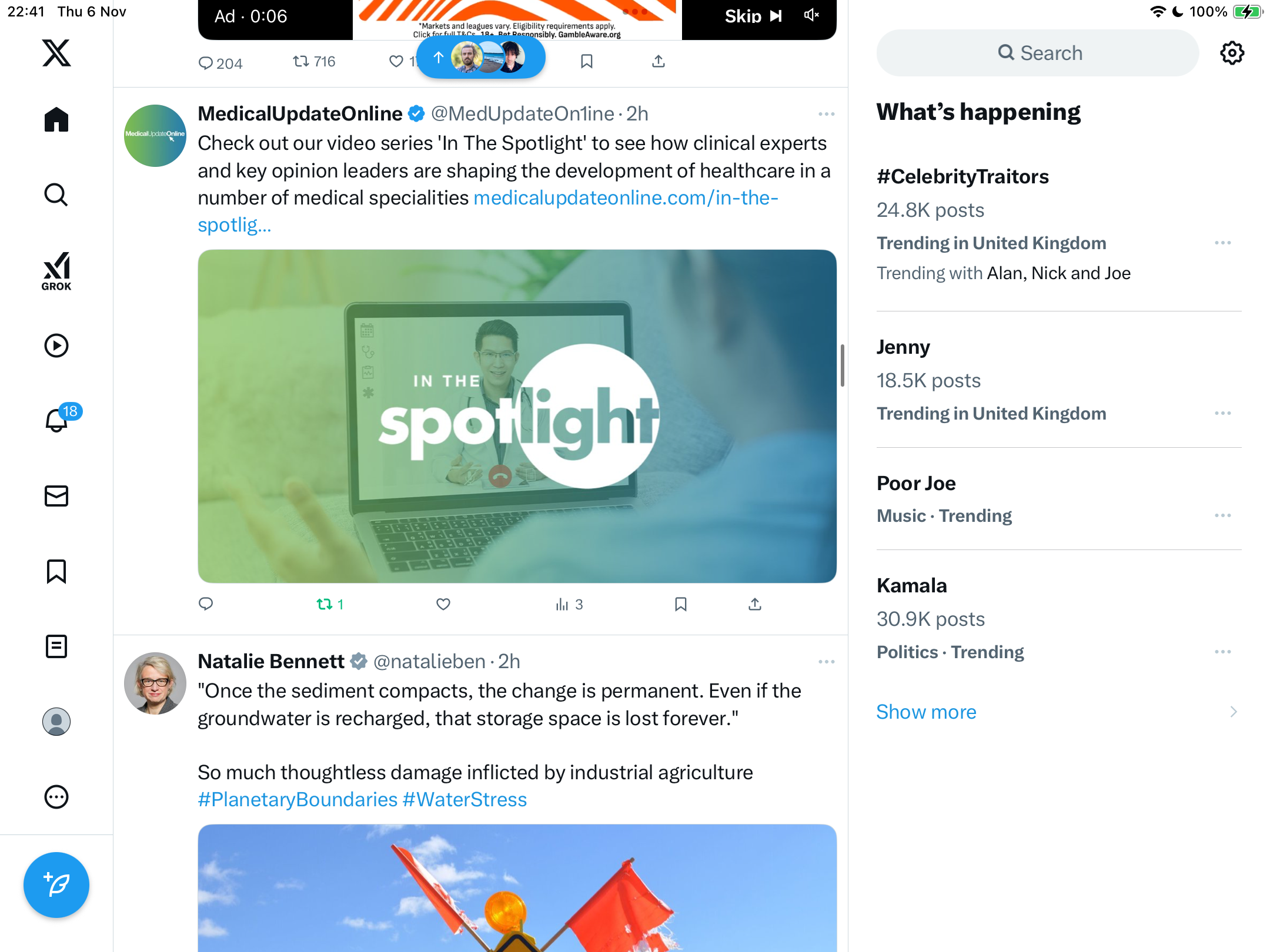Open Bookmarks in left sidebar
The width and height of the screenshot is (1270, 952).
click(x=56, y=571)
